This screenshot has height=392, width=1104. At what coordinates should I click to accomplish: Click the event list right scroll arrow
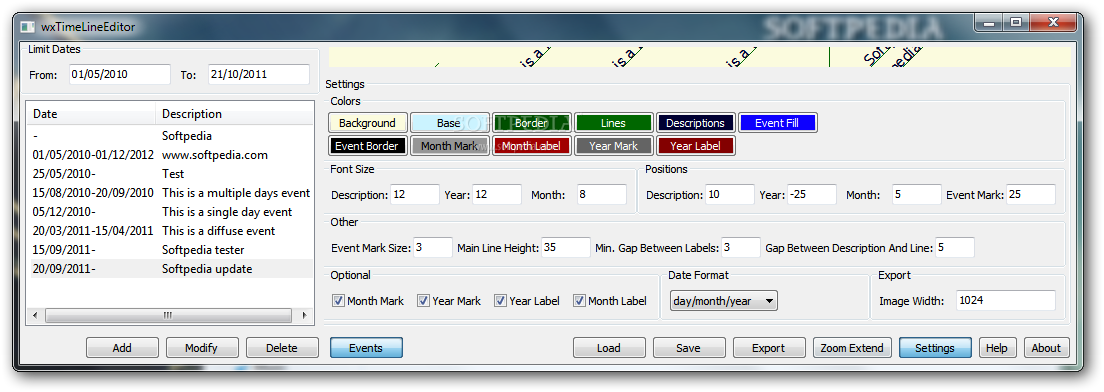[x=304, y=315]
